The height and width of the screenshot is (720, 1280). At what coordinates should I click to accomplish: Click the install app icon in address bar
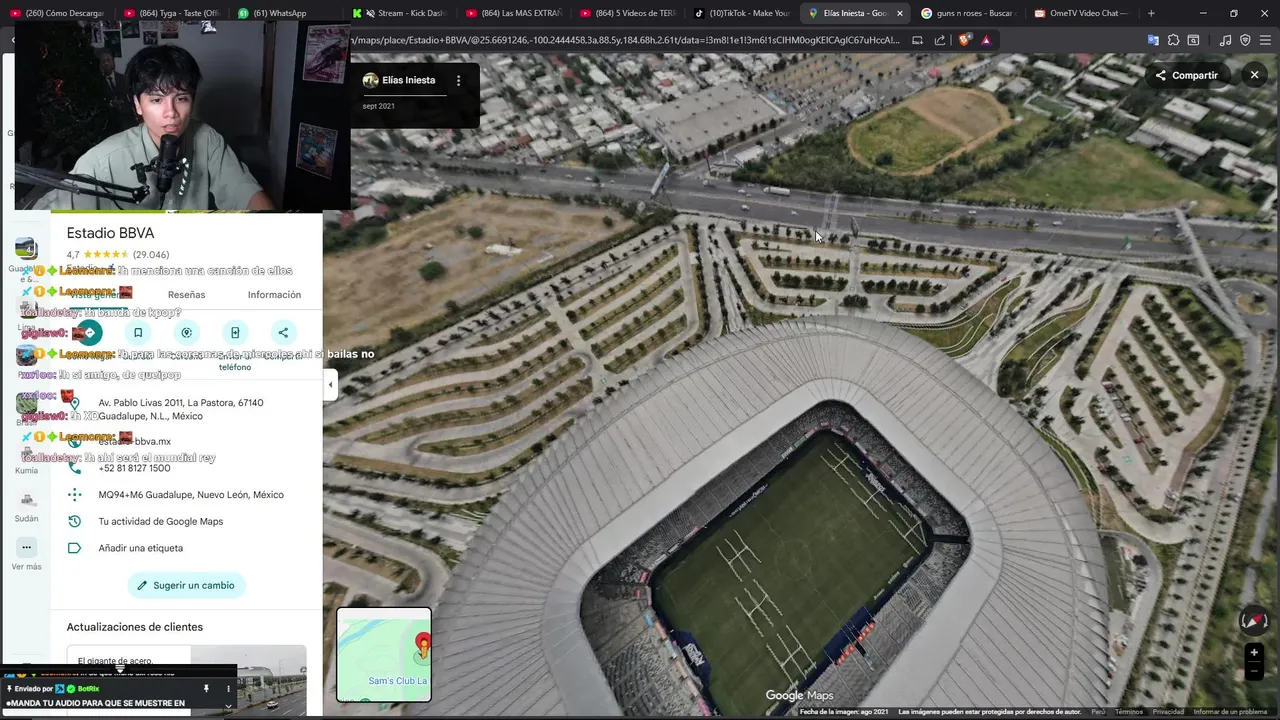click(x=918, y=40)
